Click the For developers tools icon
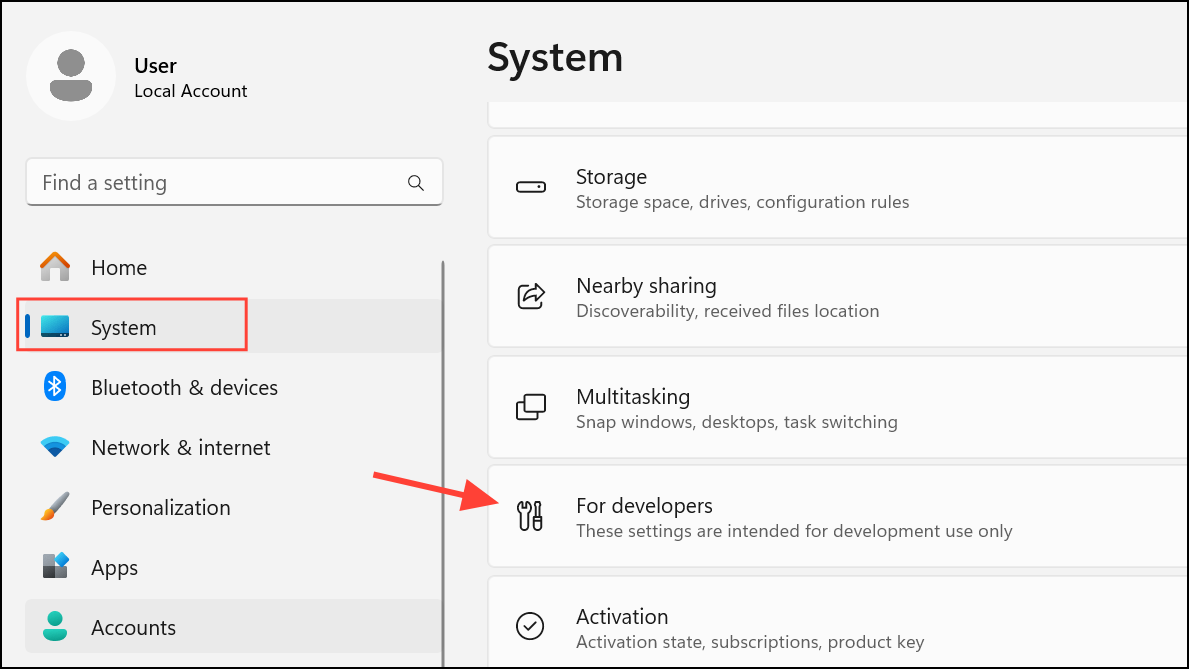 point(530,516)
